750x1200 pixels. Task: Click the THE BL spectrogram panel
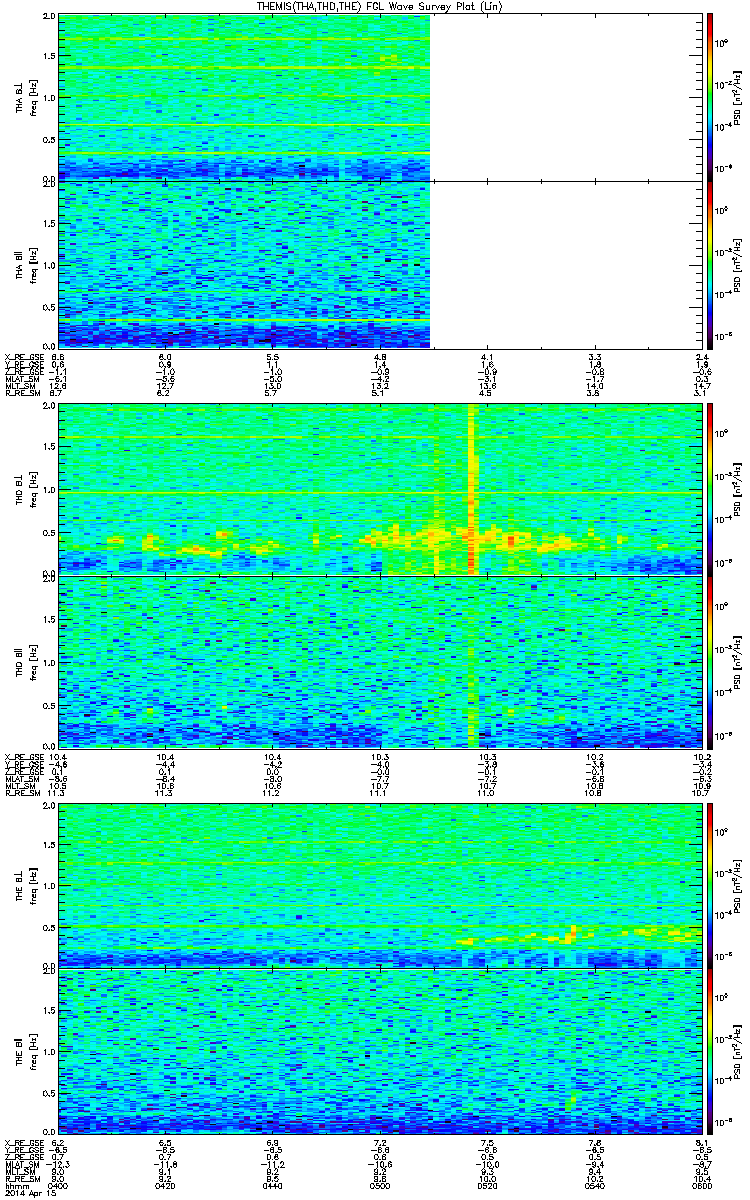[379, 884]
